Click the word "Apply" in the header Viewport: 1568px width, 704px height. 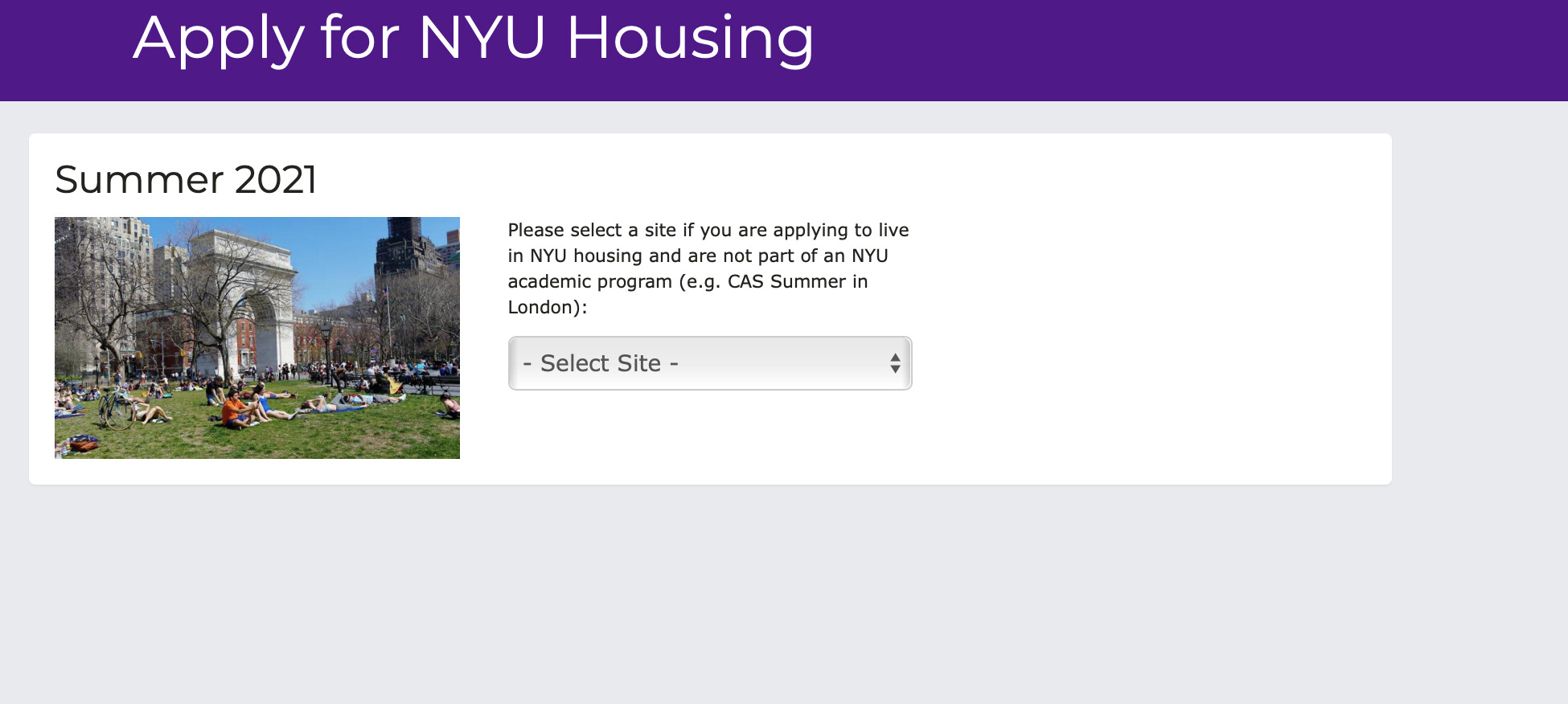(x=219, y=38)
